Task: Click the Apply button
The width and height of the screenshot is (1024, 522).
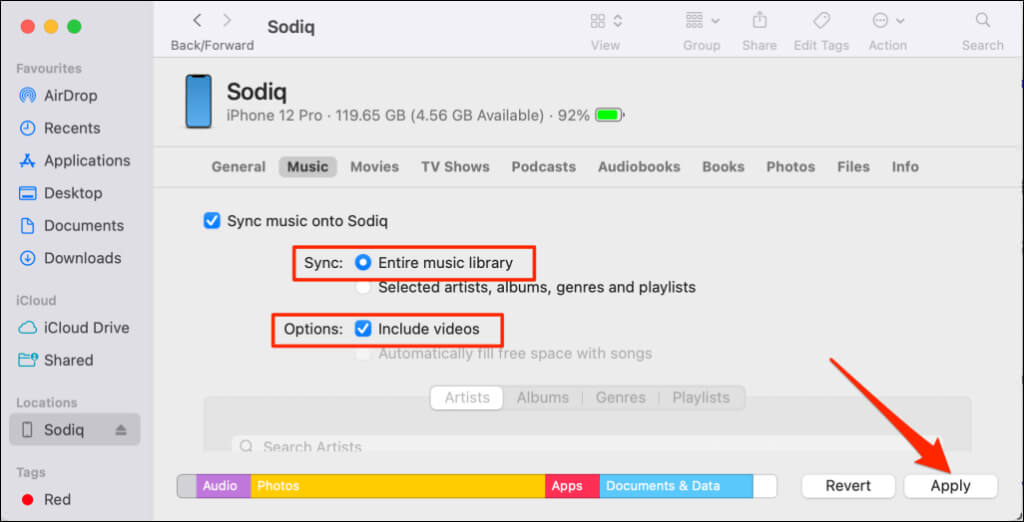Action: pos(950,486)
